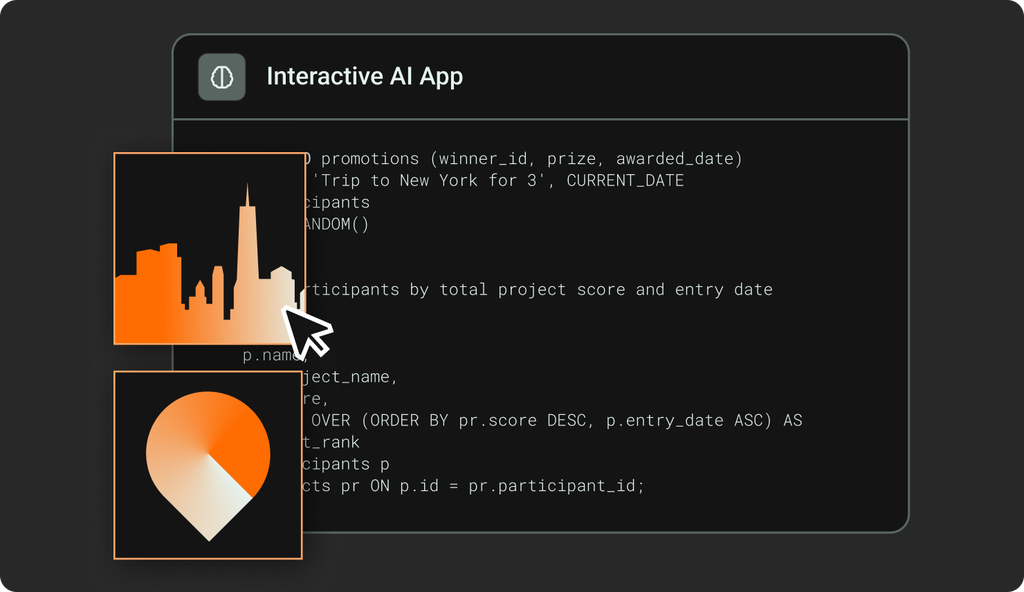The image size is (1024, 592).
Task: Click the awarded_date column name
Action: [675, 159]
